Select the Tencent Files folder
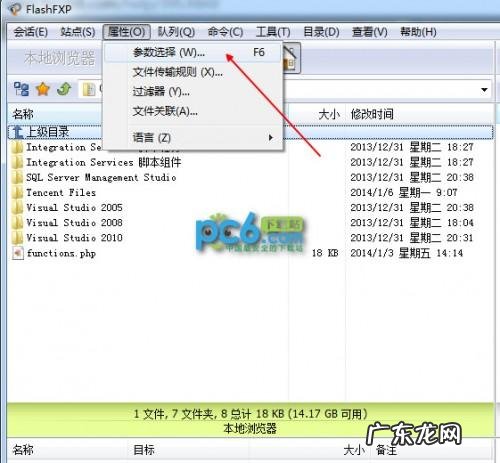Screen dimensions: 500x463 coord(61,193)
